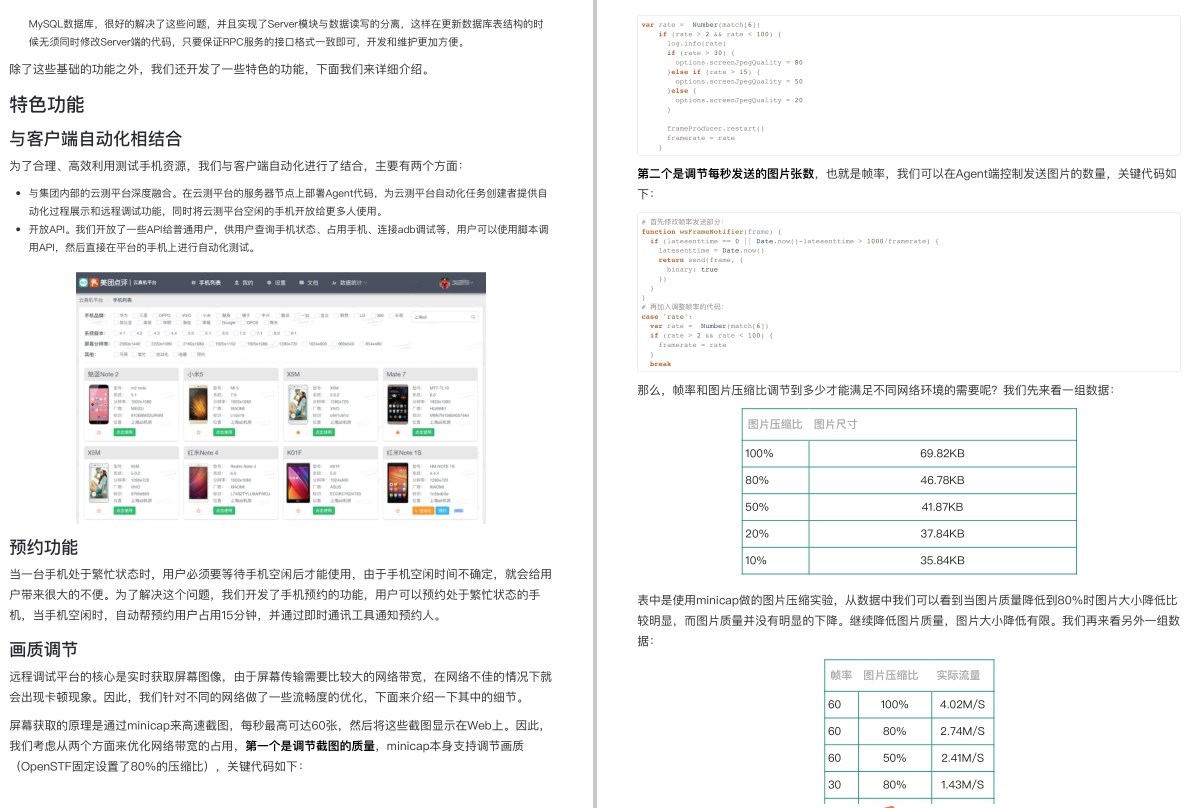The image size is (1199, 808).
Task: Open the 文档 nav item
Action: [308, 283]
